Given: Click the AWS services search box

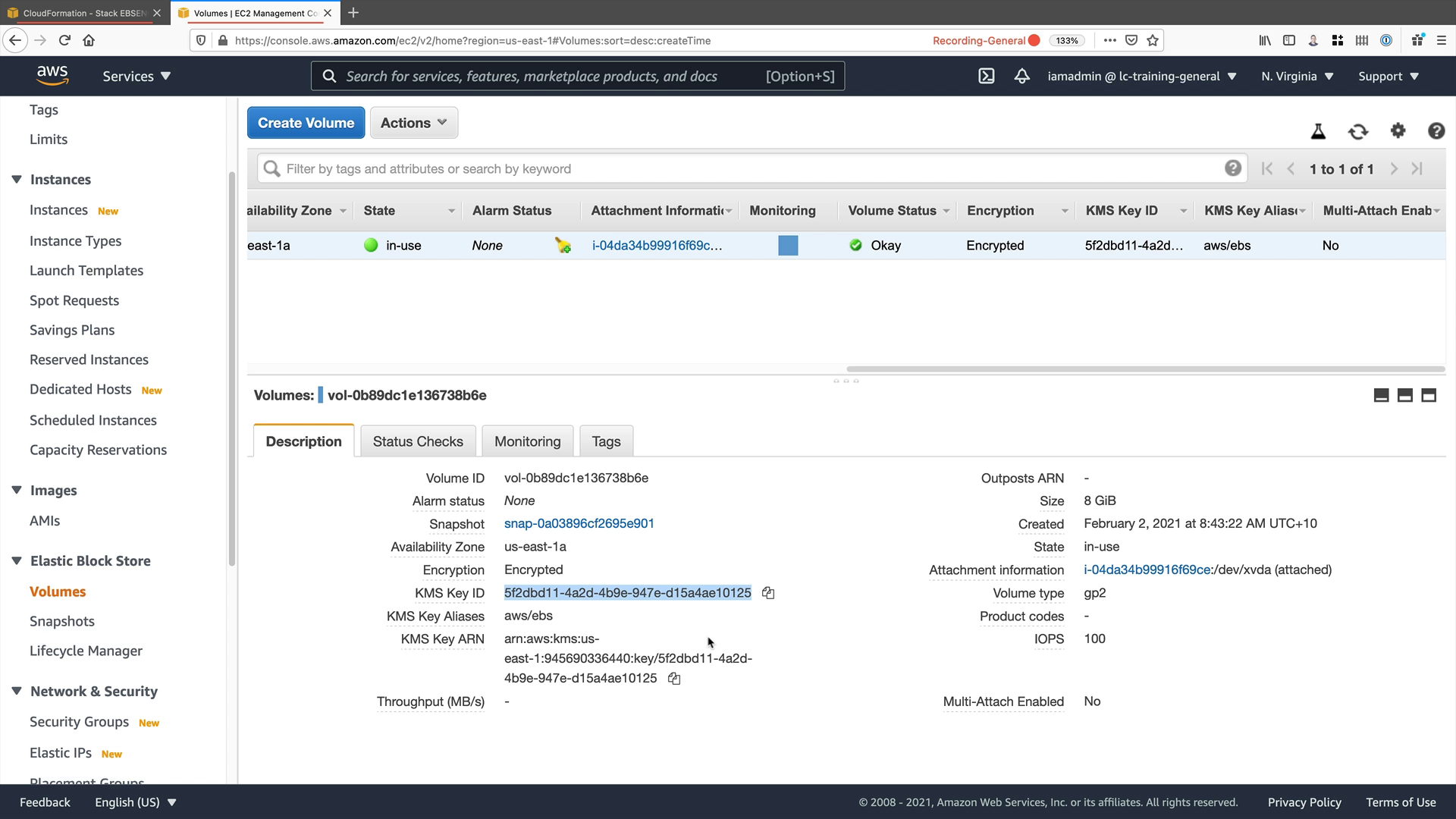Looking at the screenshot, I should (x=578, y=76).
